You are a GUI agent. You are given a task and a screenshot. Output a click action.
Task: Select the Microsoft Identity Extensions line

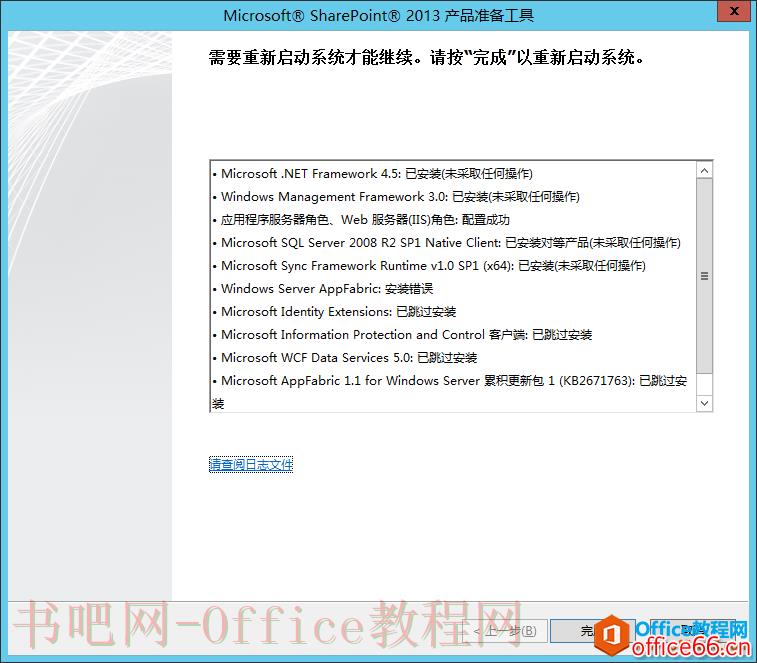pyautogui.click(x=335, y=311)
